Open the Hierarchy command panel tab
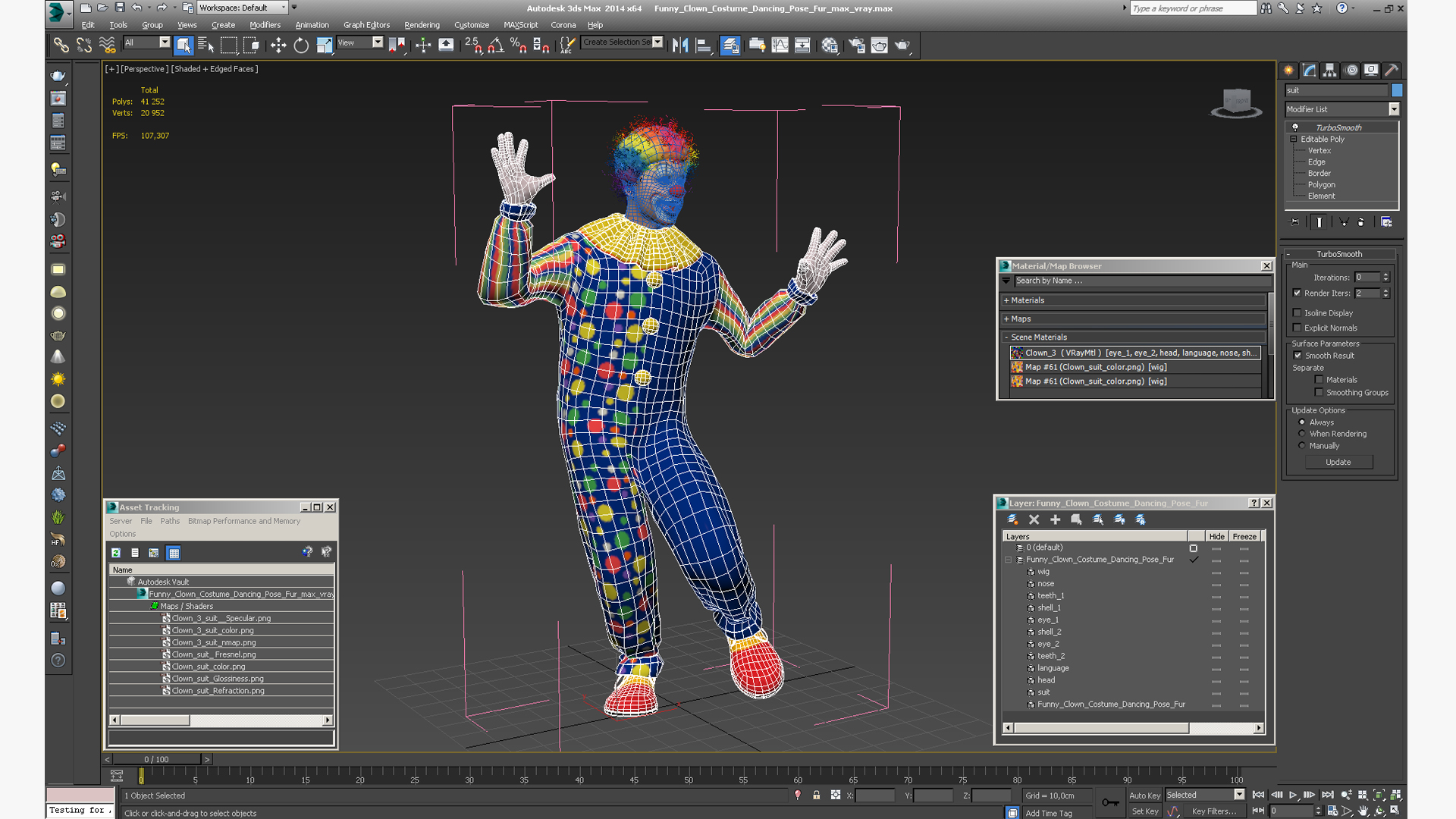 coord(1329,70)
